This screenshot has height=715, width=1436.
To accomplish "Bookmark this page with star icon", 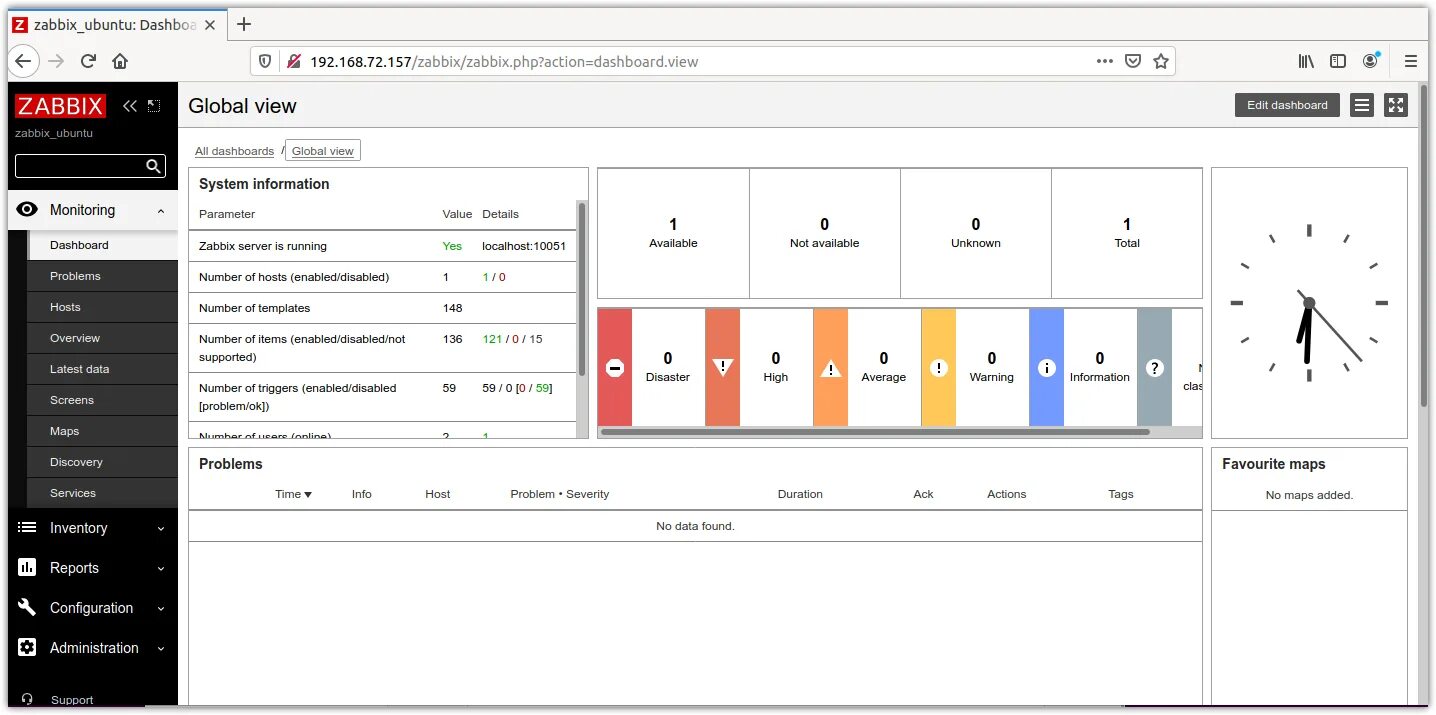I will (x=1161, y=61).
